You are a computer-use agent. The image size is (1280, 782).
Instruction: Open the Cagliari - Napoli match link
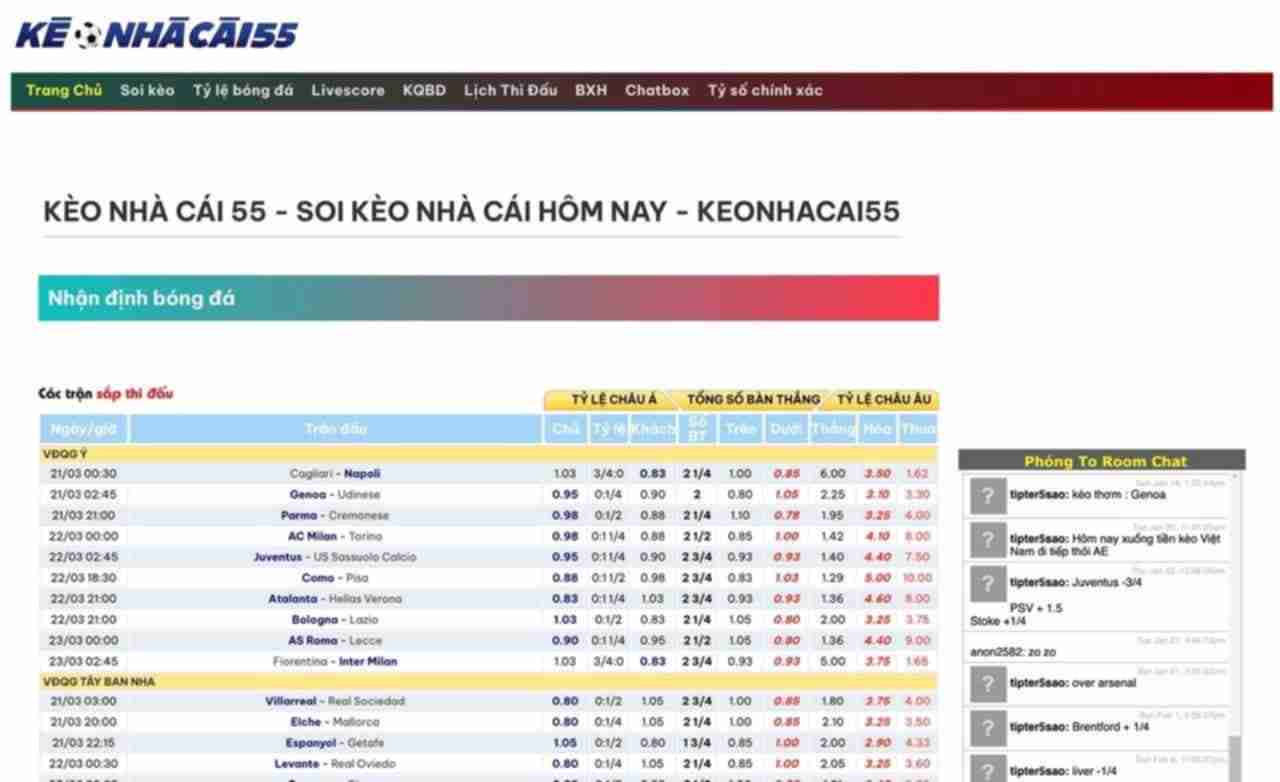pyautogui.click(x=334, y=474)
